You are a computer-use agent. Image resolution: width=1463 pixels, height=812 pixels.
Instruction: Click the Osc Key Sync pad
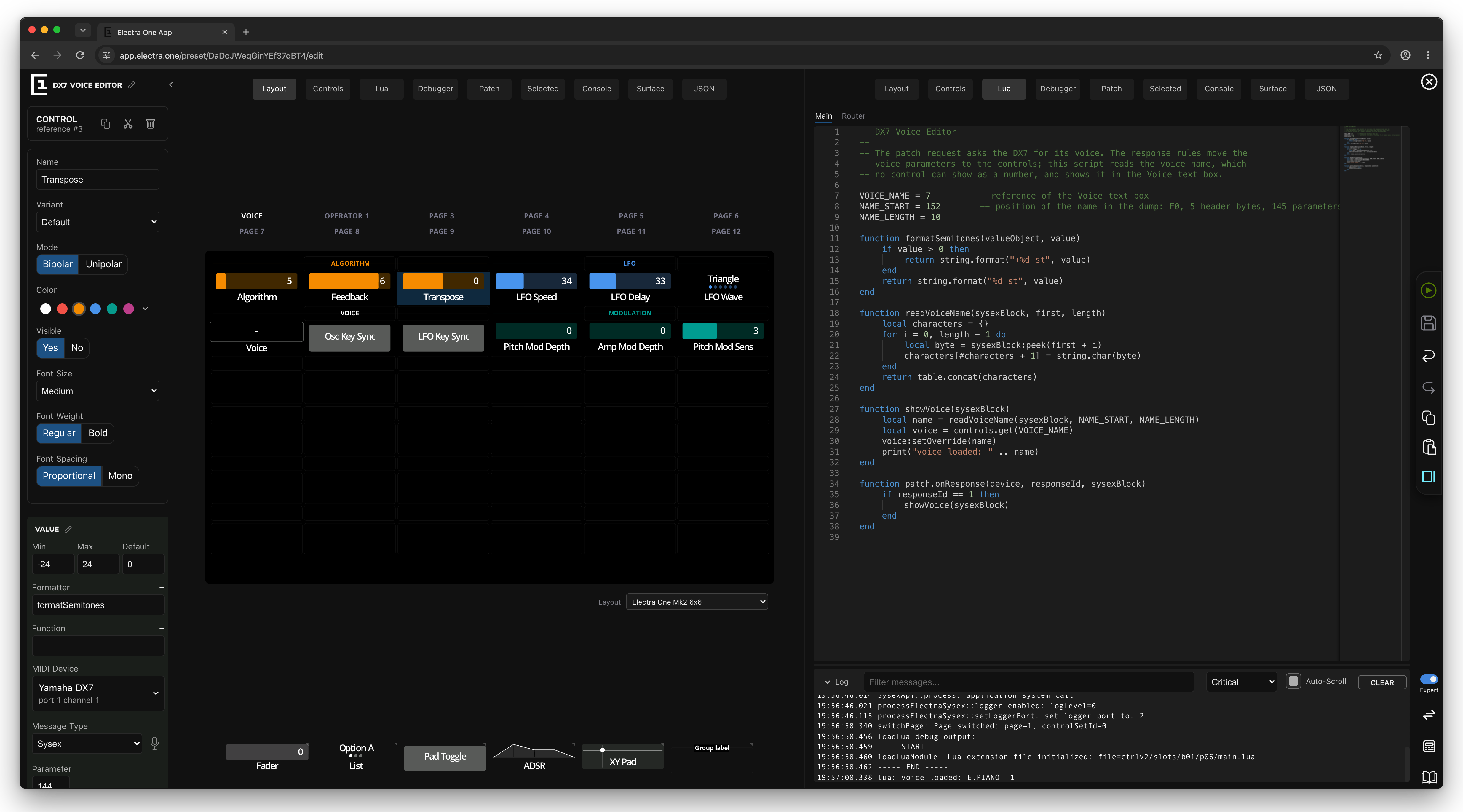tap(350, 337)
